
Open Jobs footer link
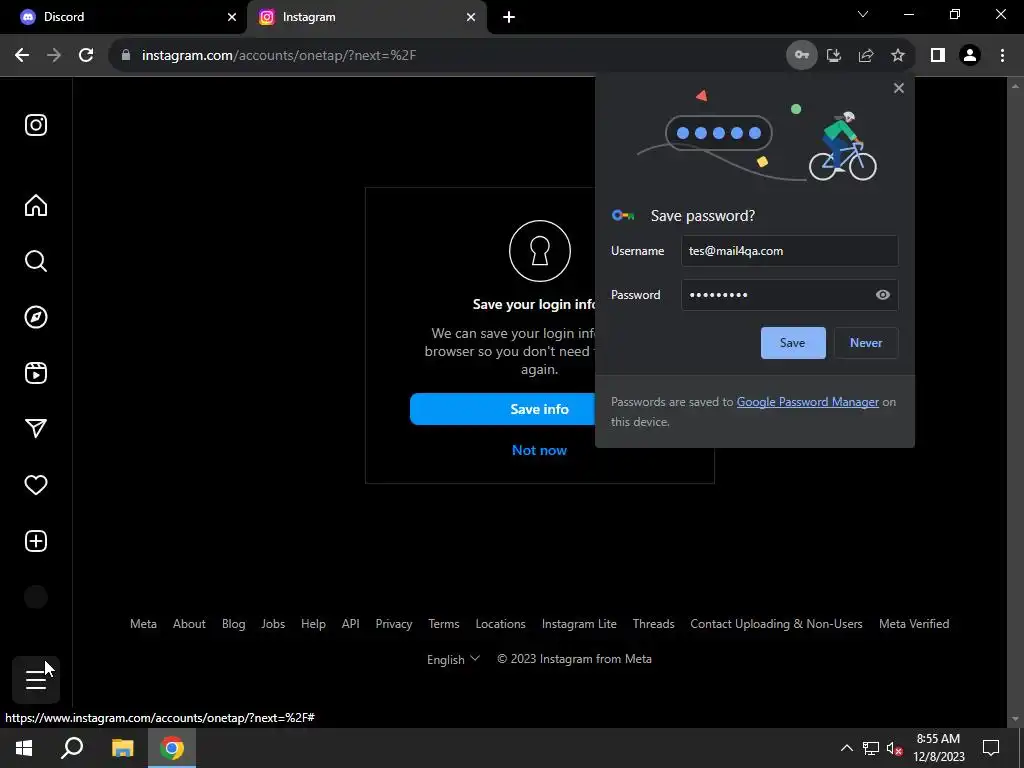tap(273, 624)
